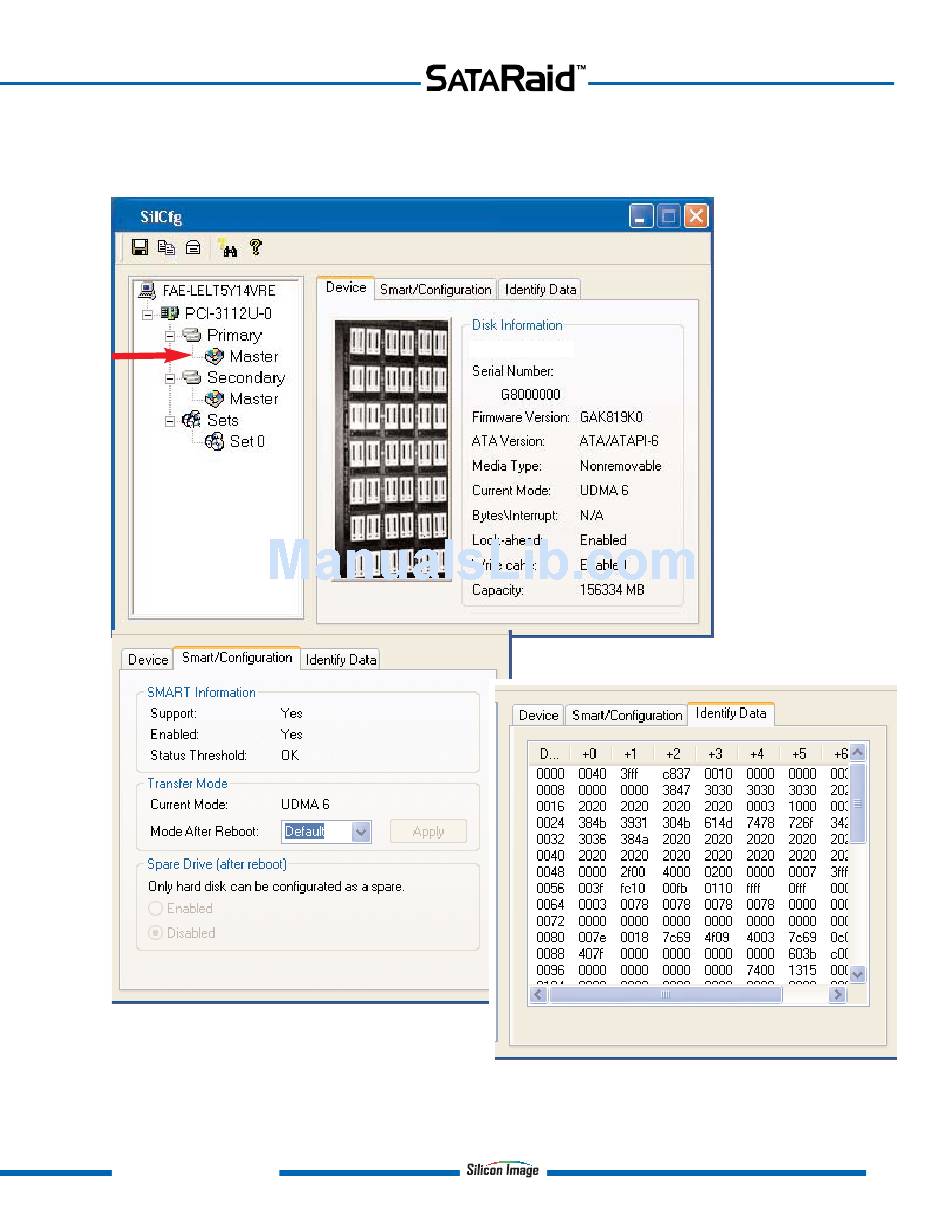Collapse the Primary channel node

pos(170,335)
